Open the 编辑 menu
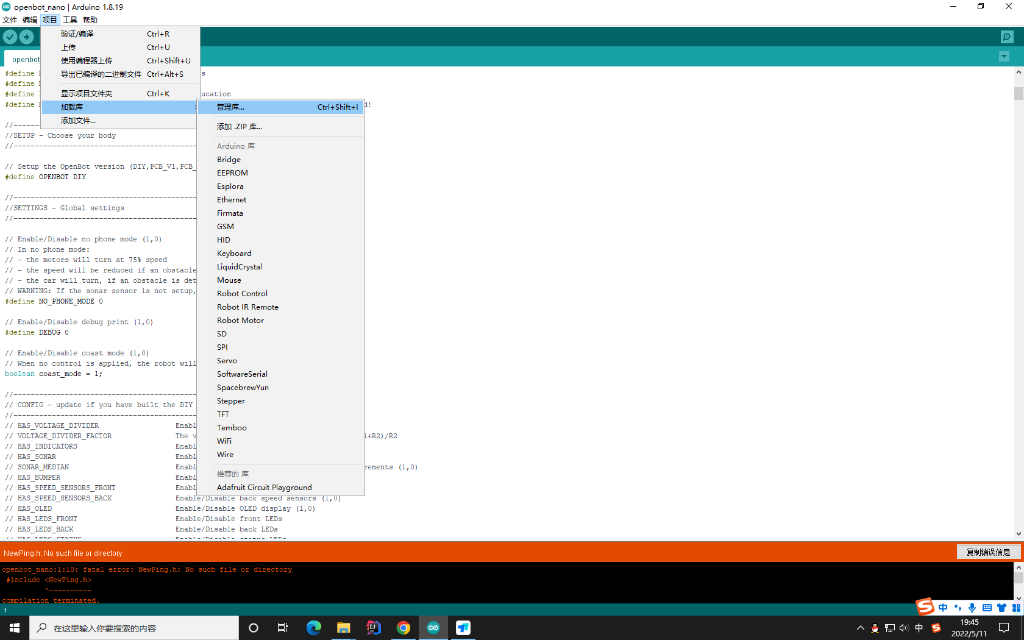 tap(29, 20)
